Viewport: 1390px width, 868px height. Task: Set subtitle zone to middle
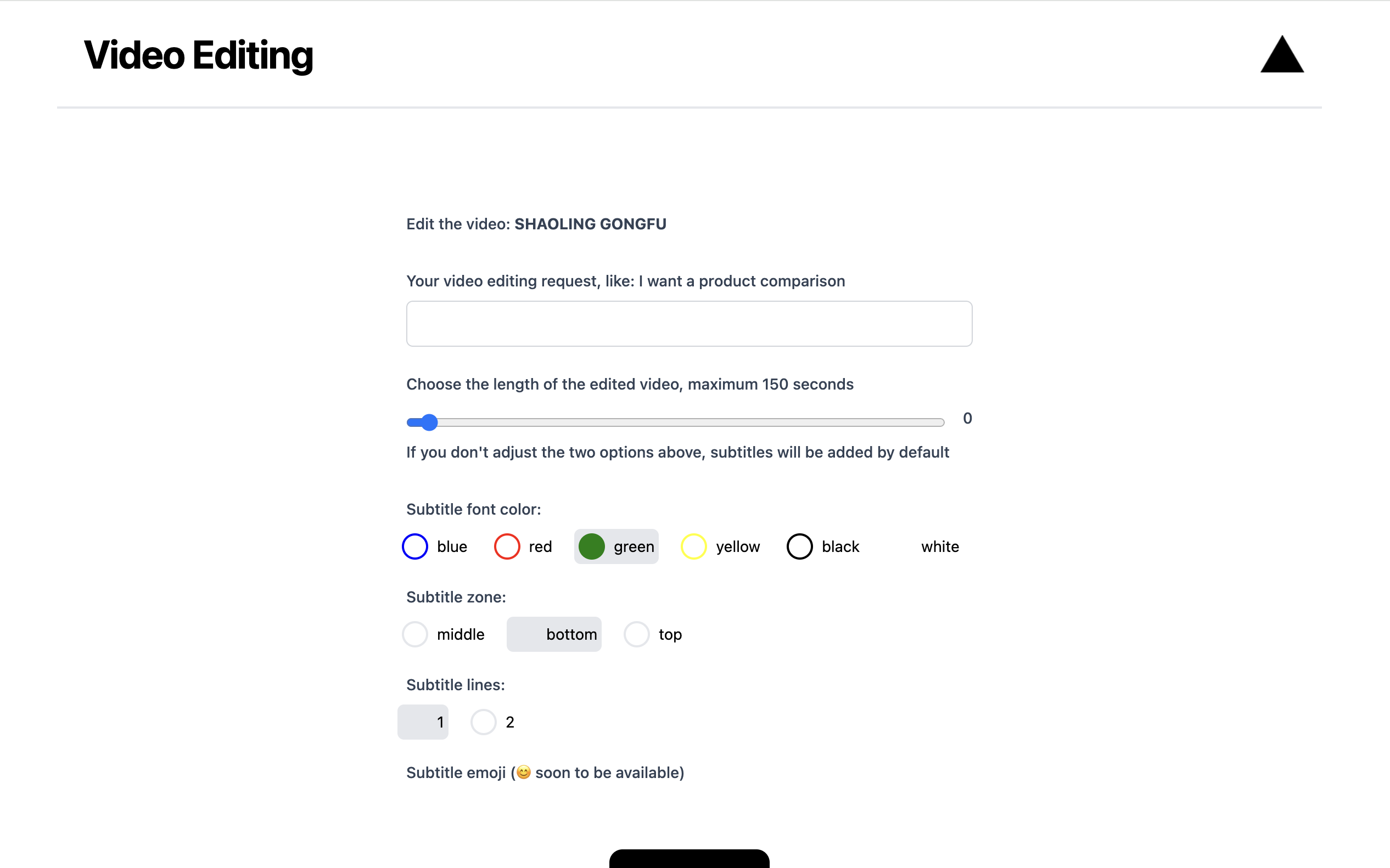pos(414,634)
